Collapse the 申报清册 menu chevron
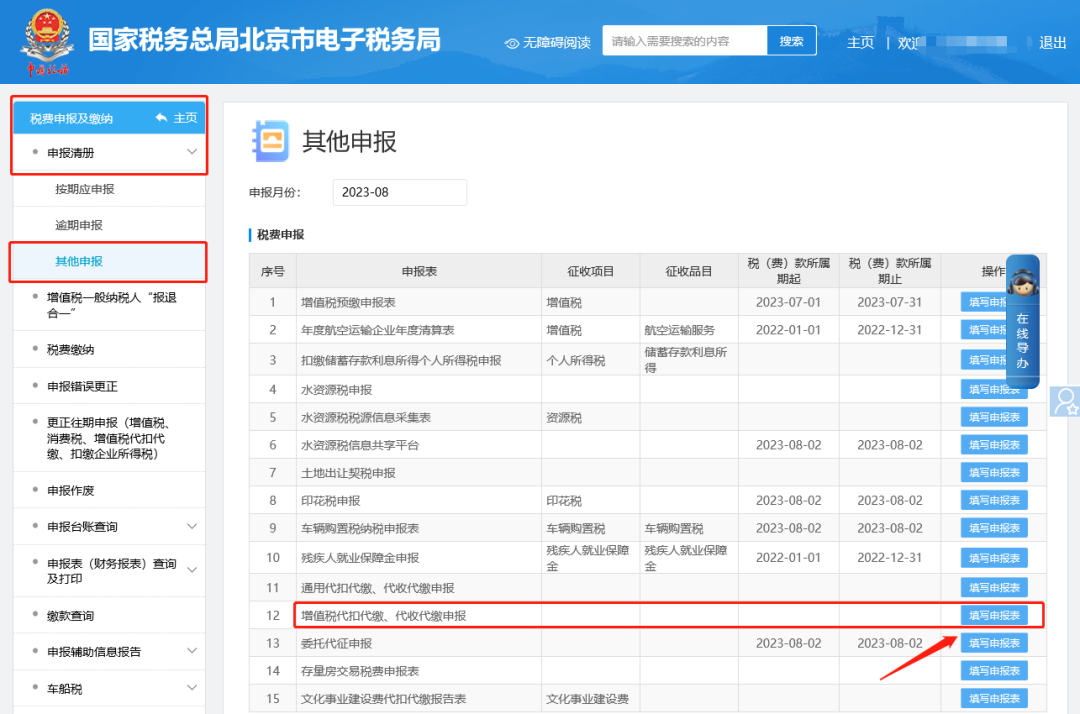1080x714 pixels. coord(192,152)
